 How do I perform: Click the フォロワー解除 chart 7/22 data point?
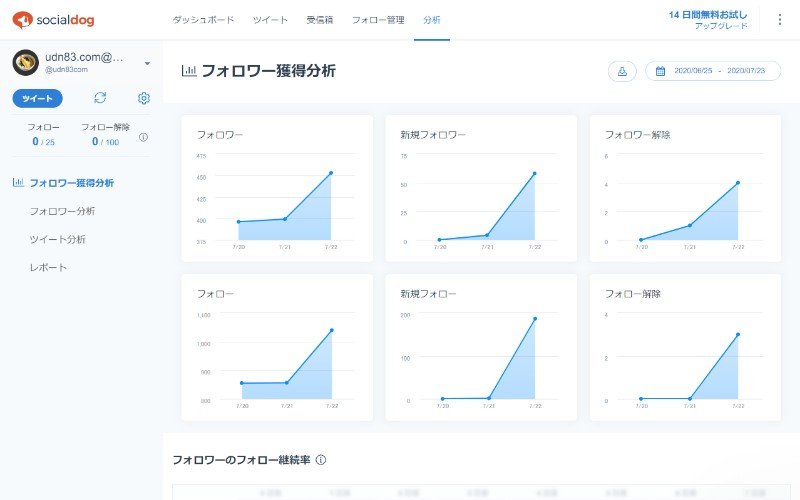pos(738,183)
